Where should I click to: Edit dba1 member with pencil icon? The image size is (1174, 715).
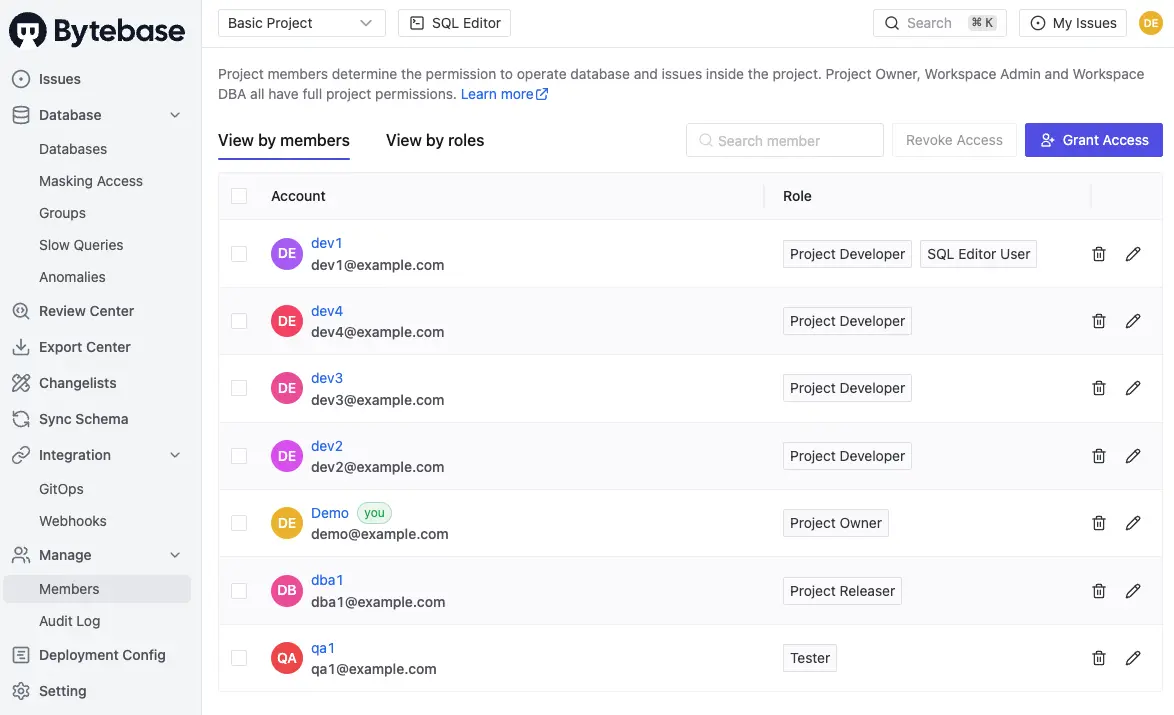click(x=1133, y=591)
